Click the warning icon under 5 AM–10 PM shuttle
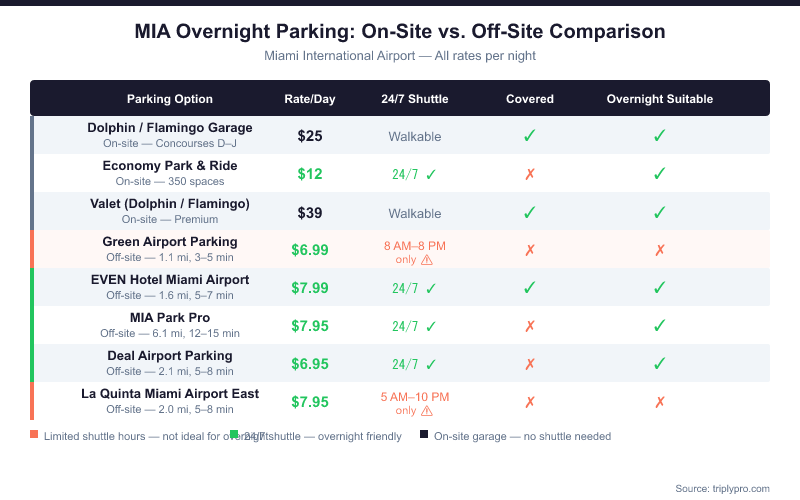 [x=427, y=411]
